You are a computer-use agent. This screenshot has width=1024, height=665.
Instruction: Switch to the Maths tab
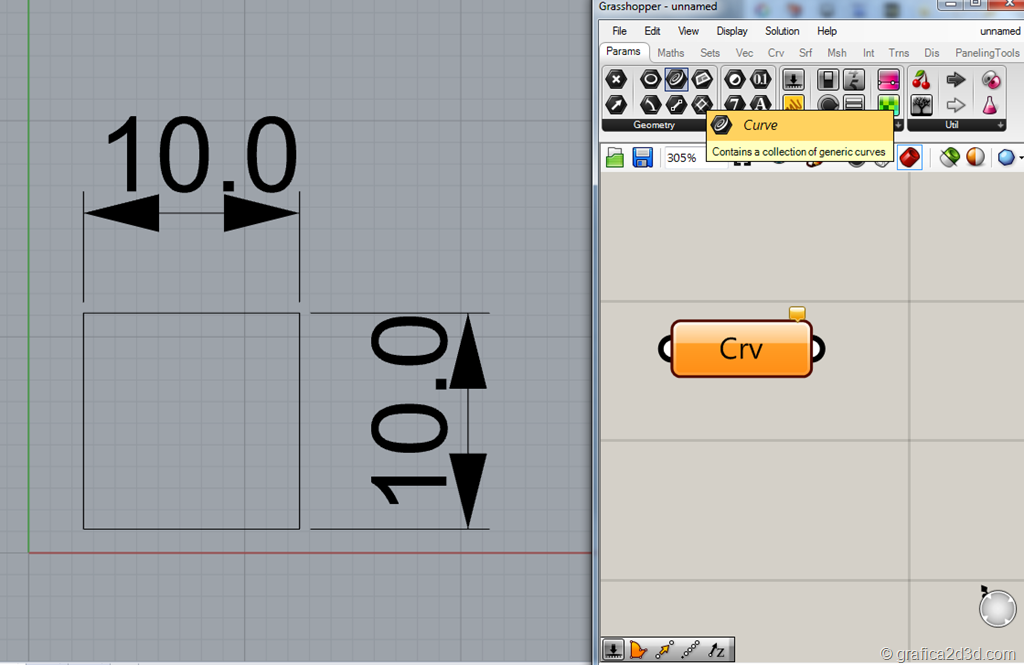pyautogui.click(x=671, y=53)
